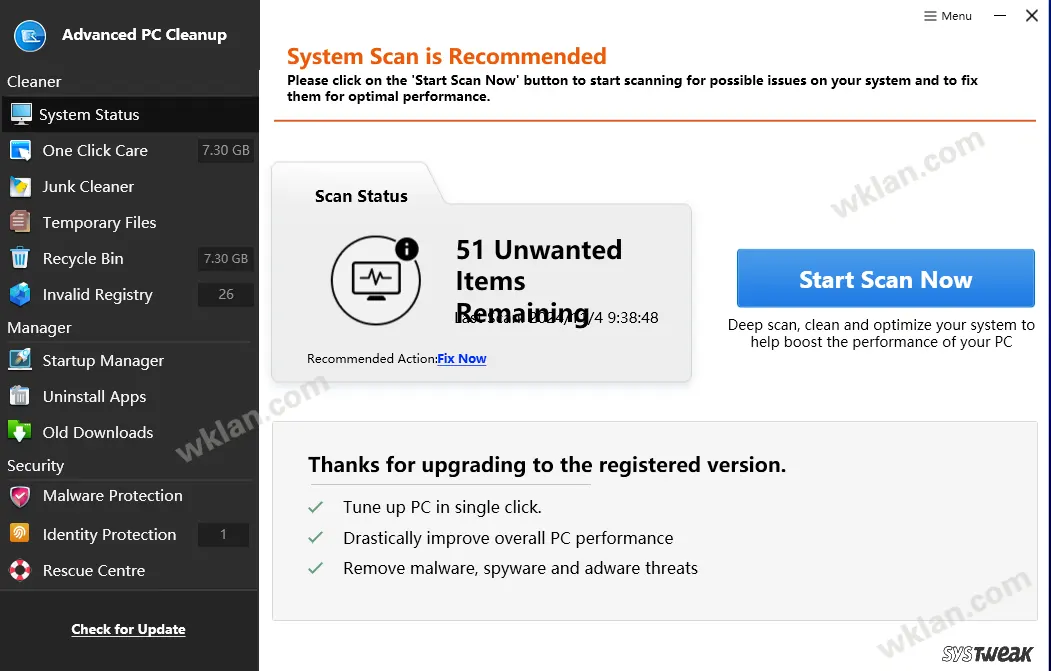Close the Advanced PC Cleanup window

[1032, 15]
